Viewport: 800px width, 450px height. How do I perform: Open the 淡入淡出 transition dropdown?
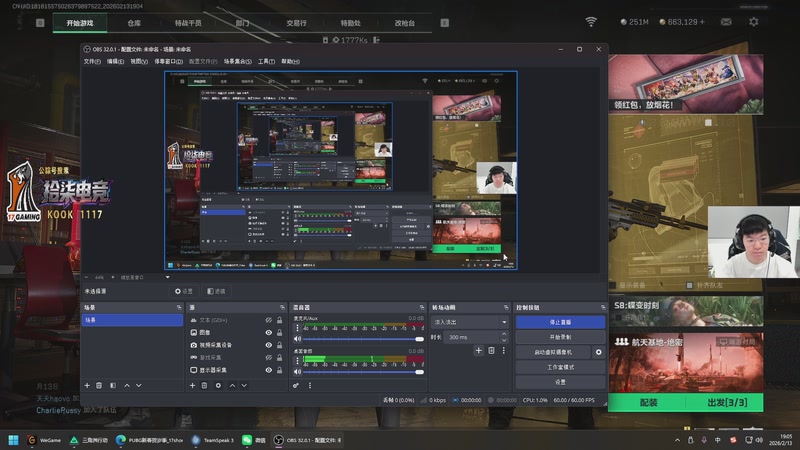[470, 323]
